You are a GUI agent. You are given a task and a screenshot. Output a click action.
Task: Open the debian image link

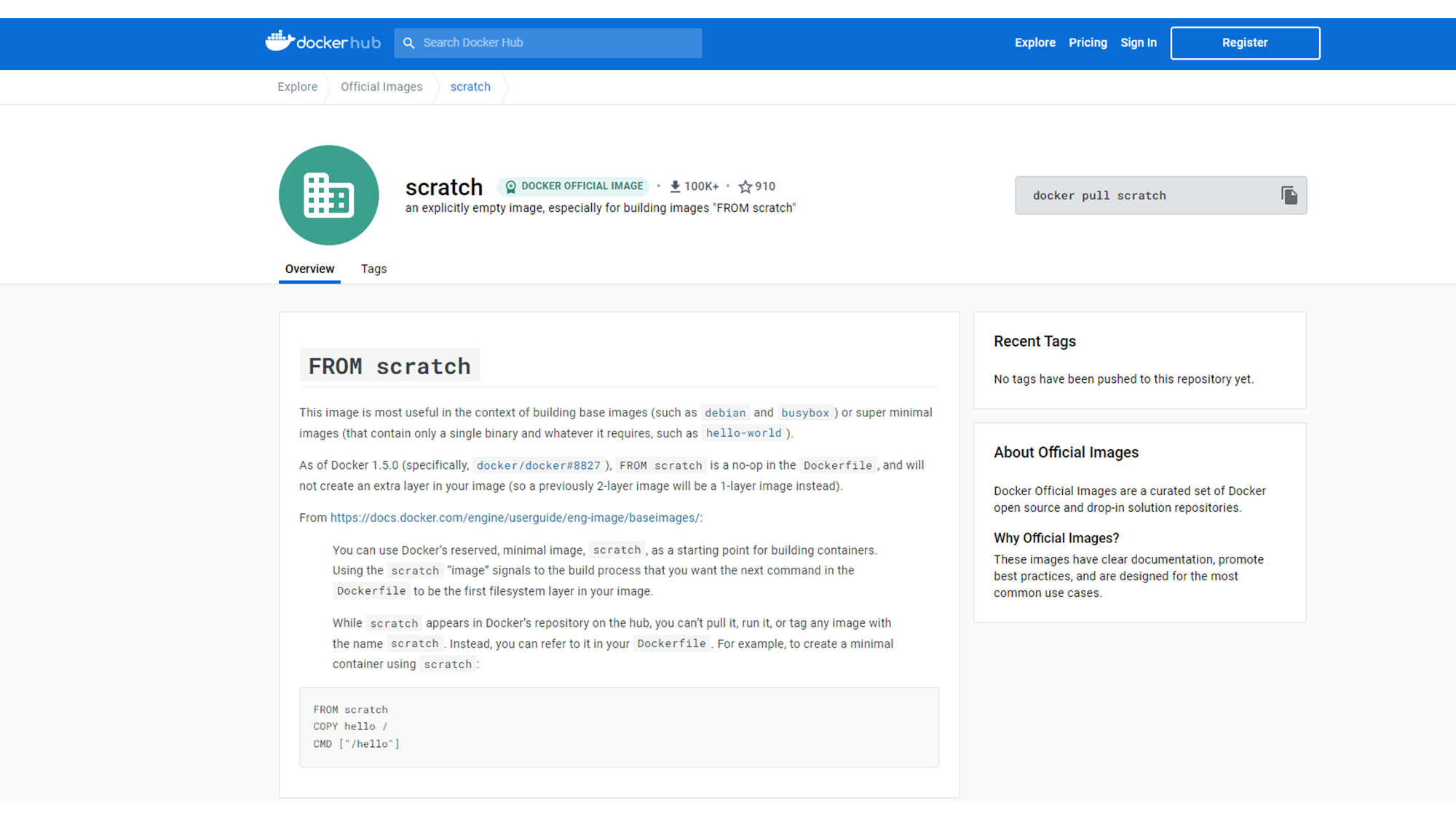tap(724, 413)
